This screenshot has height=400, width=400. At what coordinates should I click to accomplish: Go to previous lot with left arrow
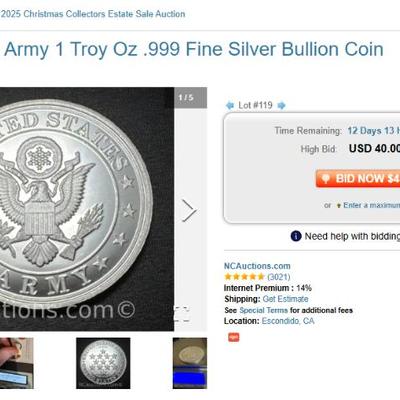tap(230, 106)
